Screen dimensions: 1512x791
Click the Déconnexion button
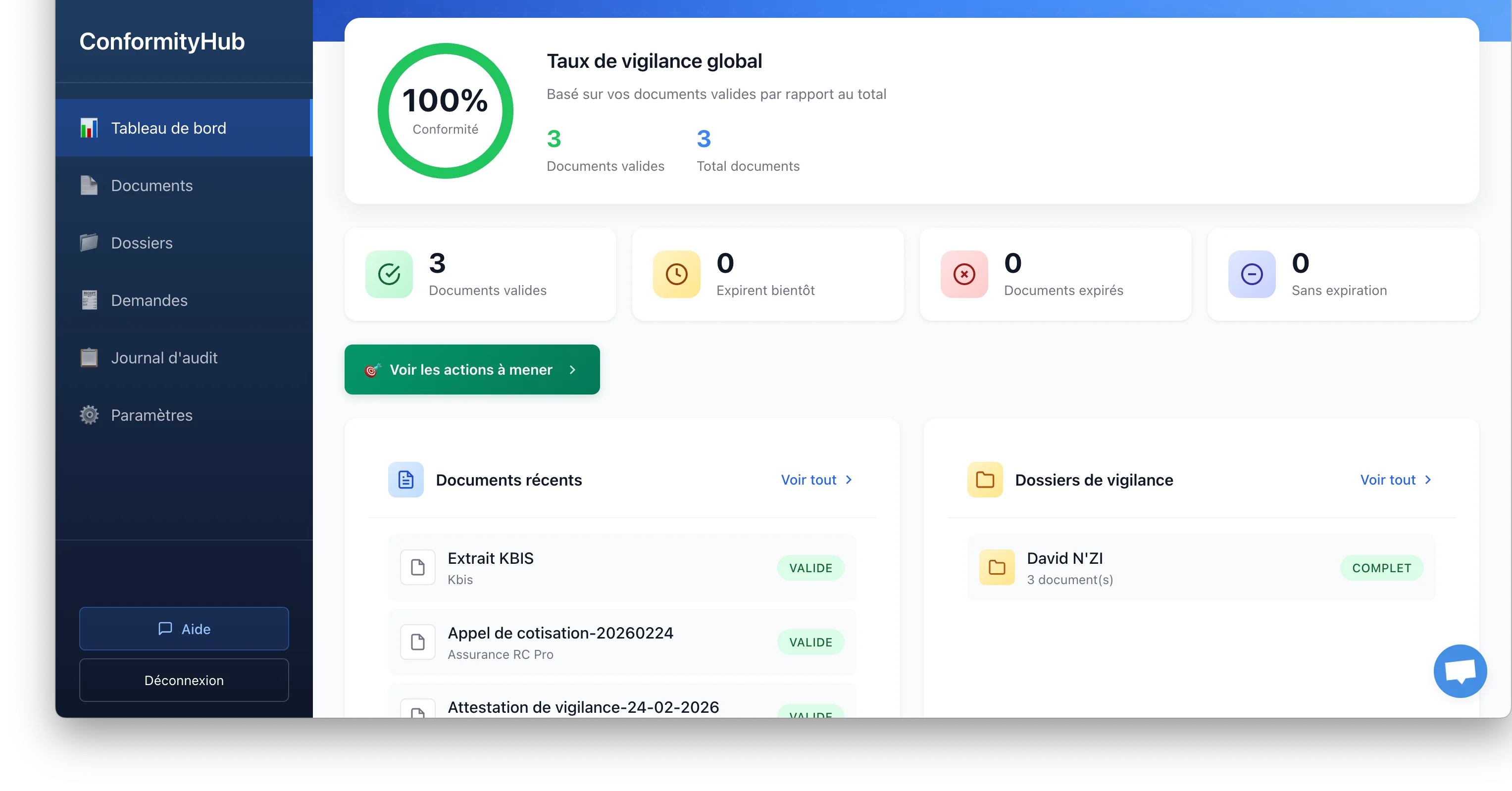click(x=184, y=680)
